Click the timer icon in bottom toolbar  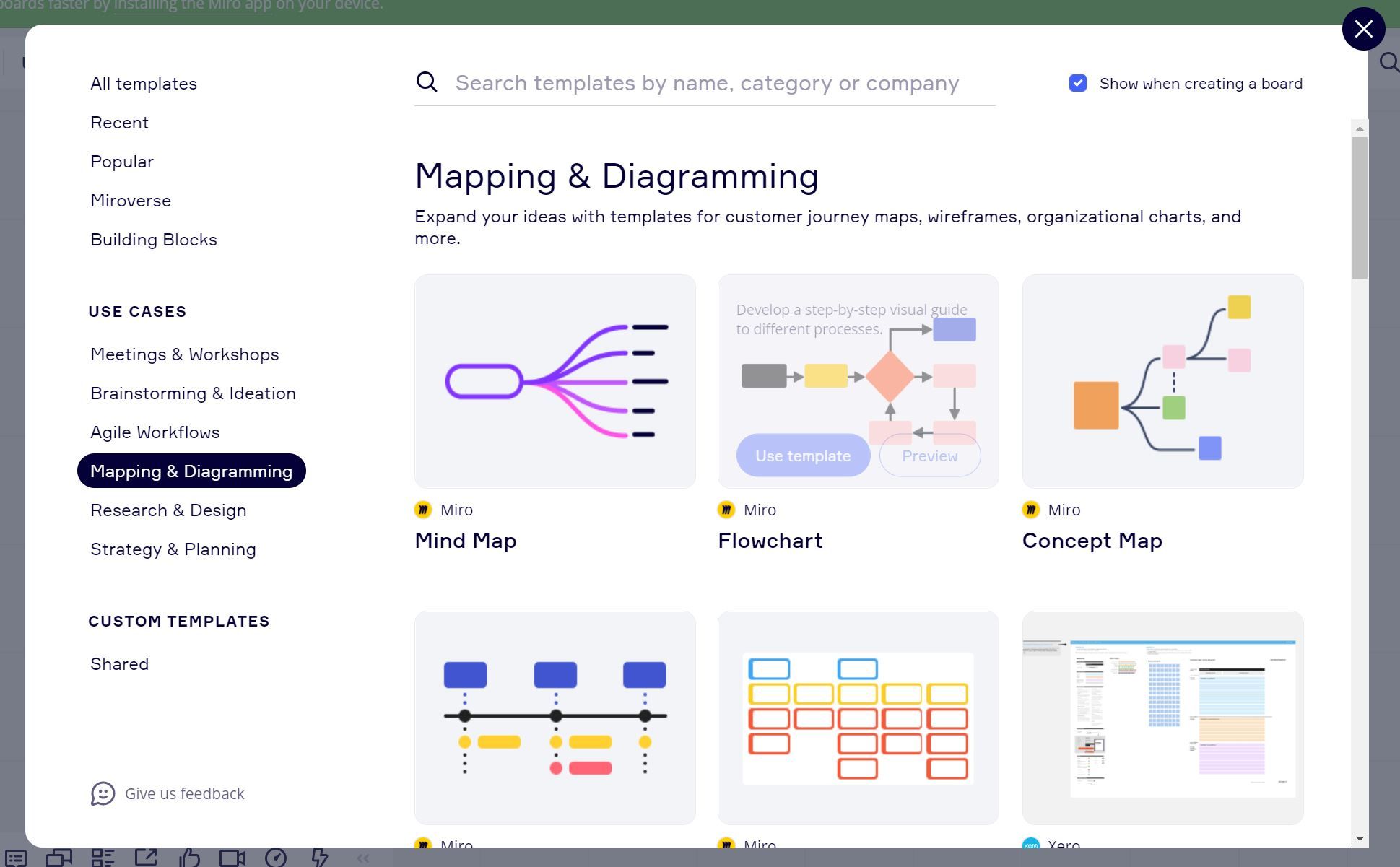[x=276, y=858]
